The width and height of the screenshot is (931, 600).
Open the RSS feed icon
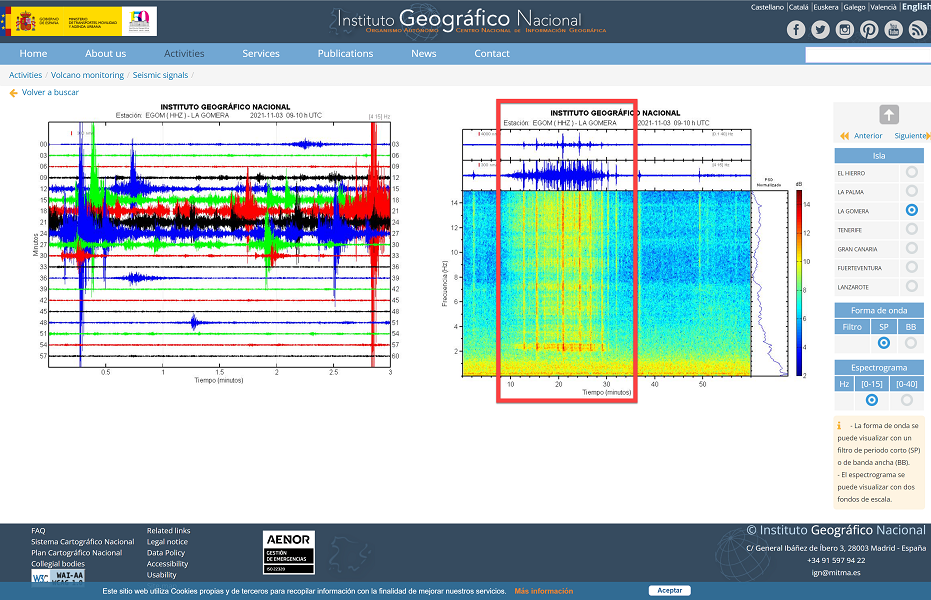[917, 30]
